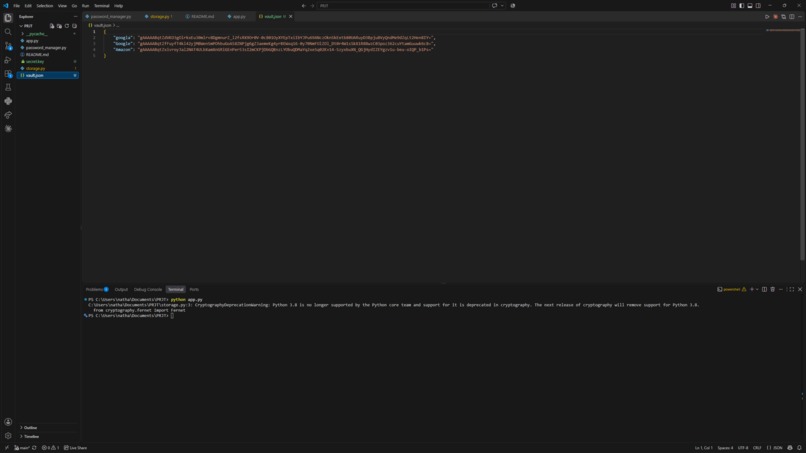The image size is (806, 453).
Task: Open Run and Debug view
Action: [x=8, y=60]
